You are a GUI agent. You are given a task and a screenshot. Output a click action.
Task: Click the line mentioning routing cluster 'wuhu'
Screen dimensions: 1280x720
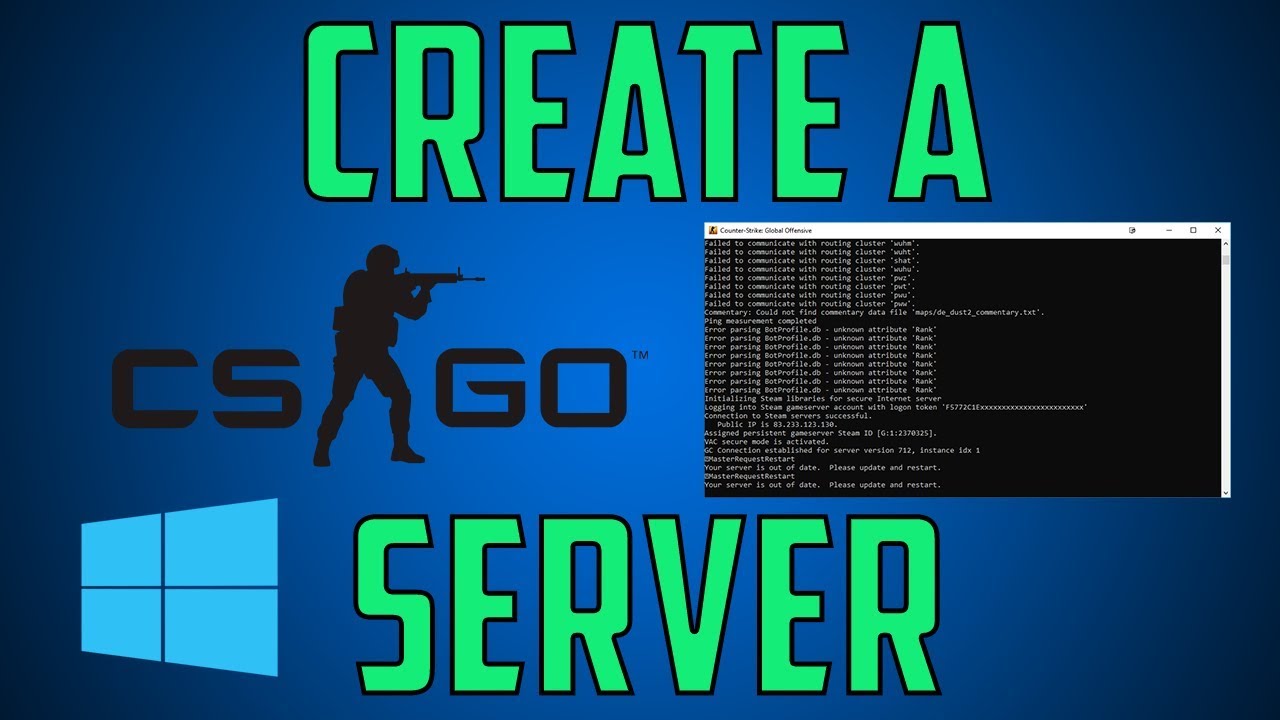(812, 269)
